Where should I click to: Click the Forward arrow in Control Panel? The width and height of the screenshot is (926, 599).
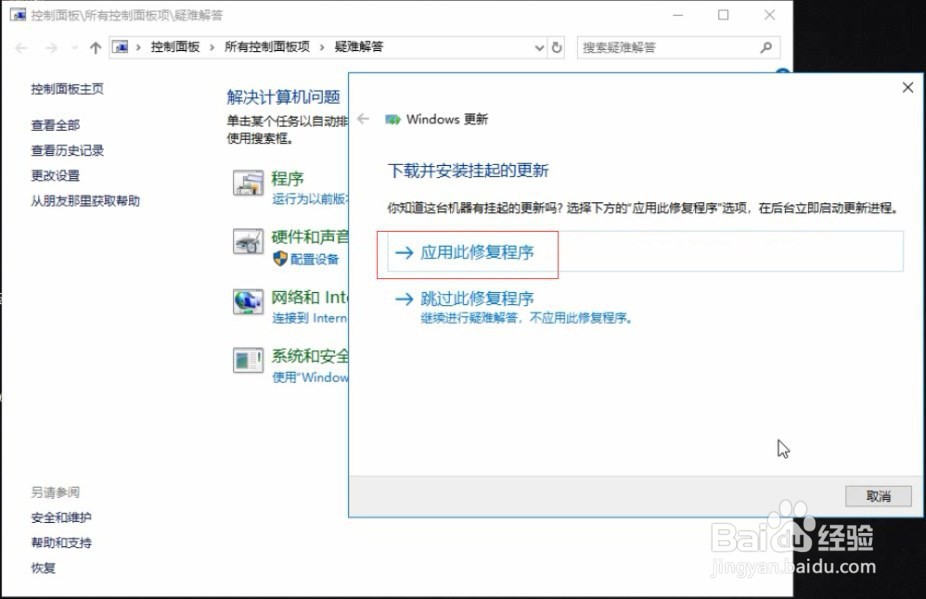51,48
